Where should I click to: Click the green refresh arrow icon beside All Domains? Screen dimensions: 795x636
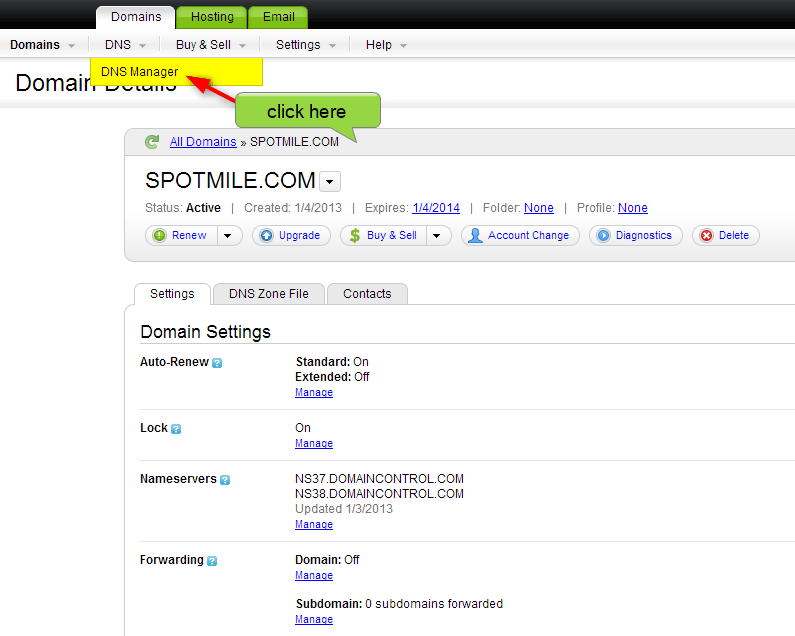pos(152,142)
